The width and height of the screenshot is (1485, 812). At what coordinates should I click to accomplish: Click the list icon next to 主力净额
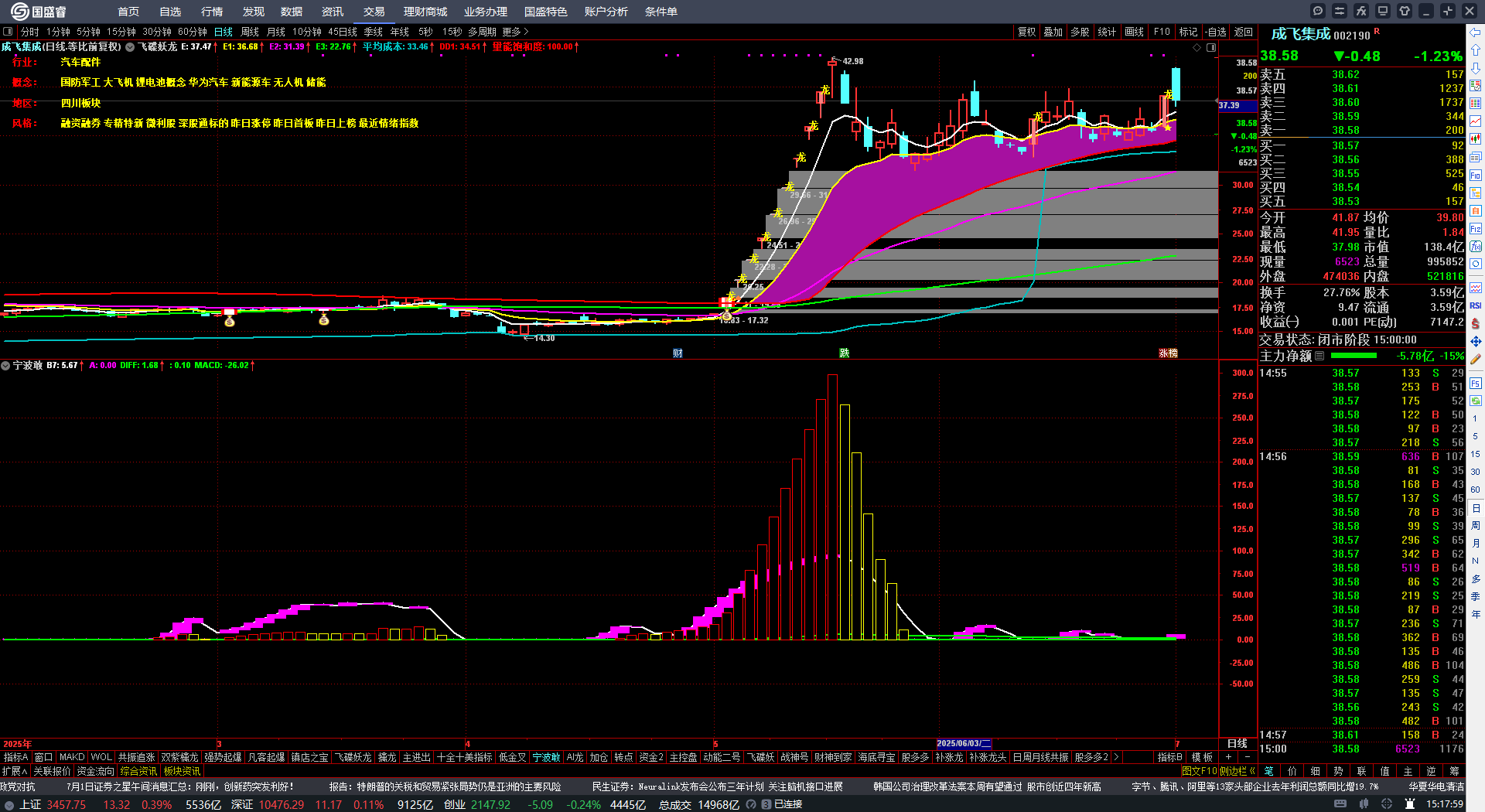point(1319,356)
